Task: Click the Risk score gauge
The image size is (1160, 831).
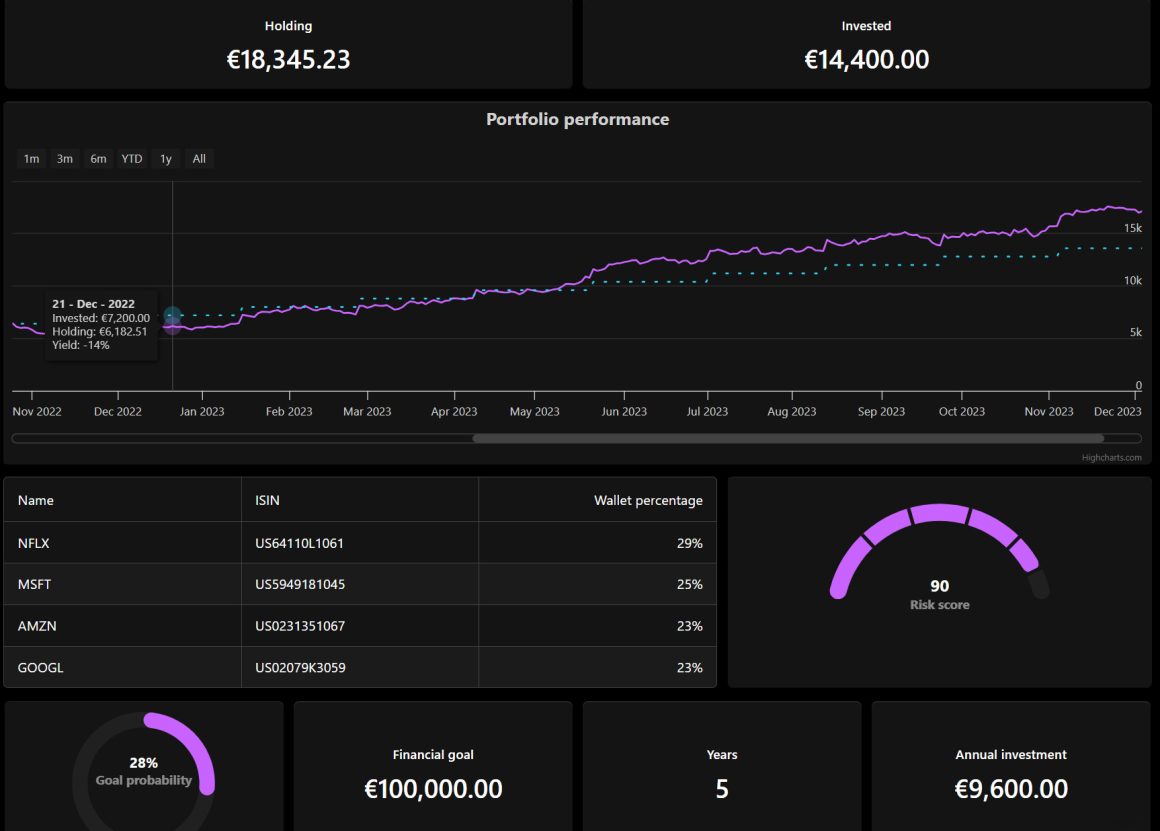Action: pyautogui.click(x=939, y=555)
